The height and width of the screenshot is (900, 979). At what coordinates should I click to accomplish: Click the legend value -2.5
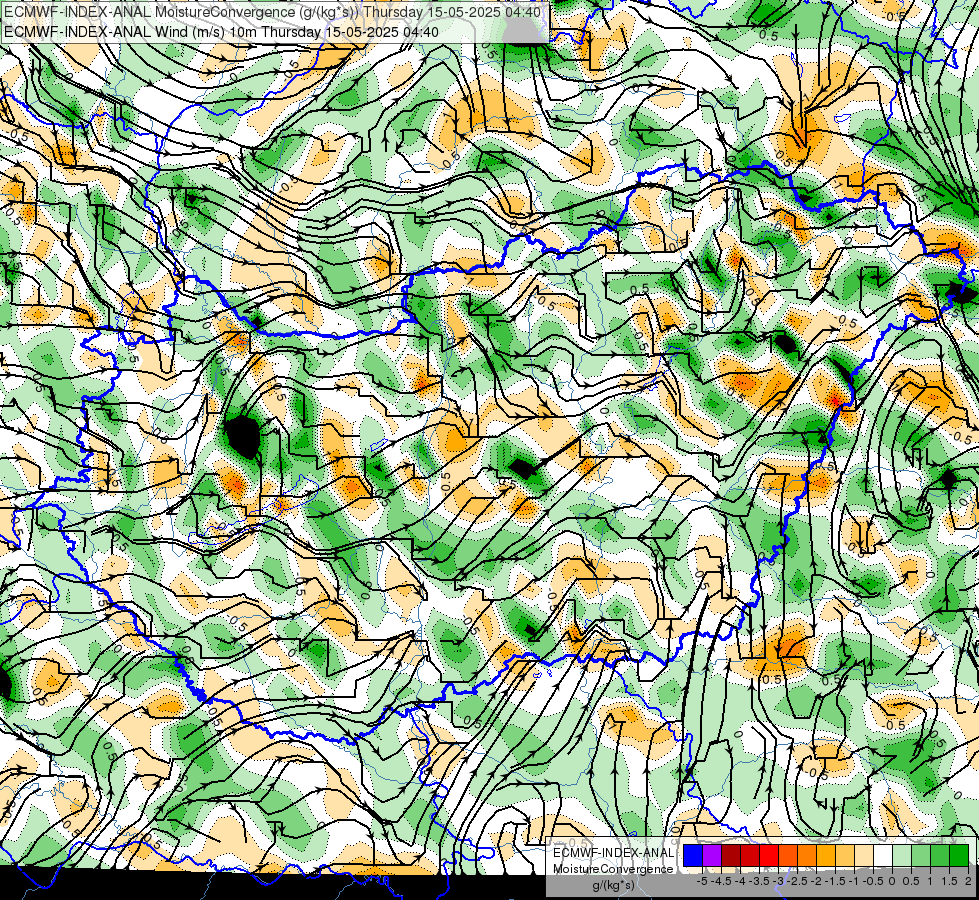tap(799, 881)
